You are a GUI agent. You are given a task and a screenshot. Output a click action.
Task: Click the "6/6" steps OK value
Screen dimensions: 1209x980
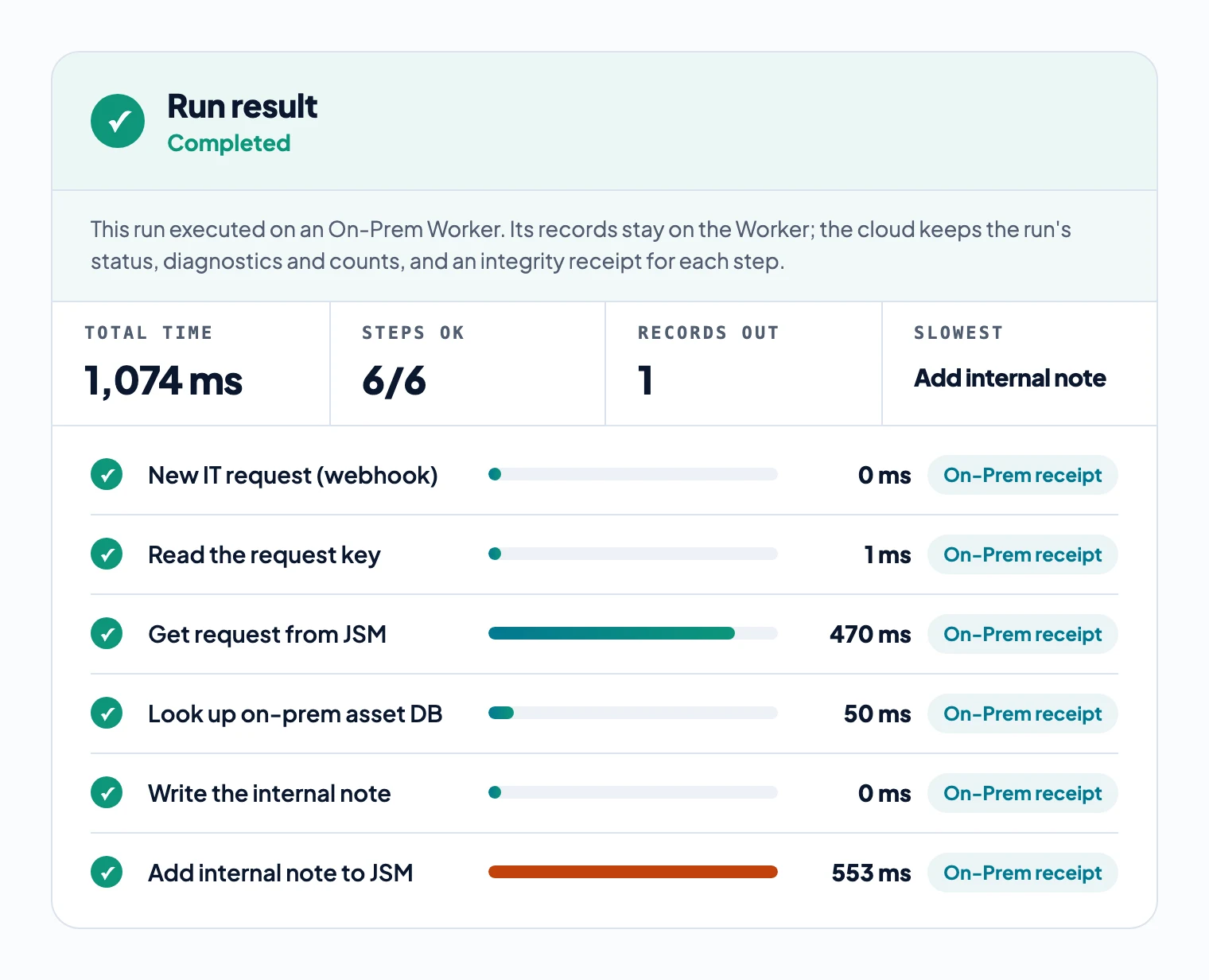coord(394,380)
